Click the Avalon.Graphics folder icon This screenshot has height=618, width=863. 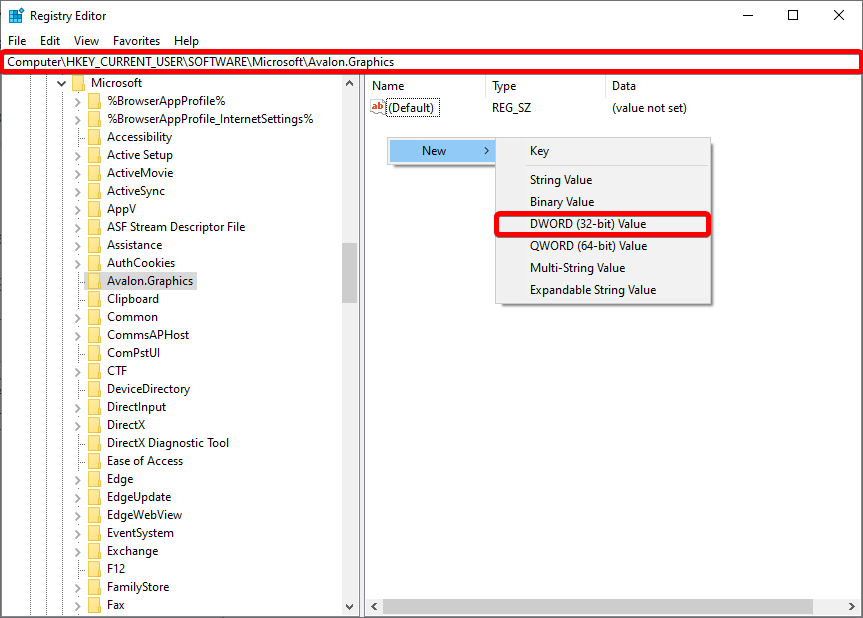[94, 281]
